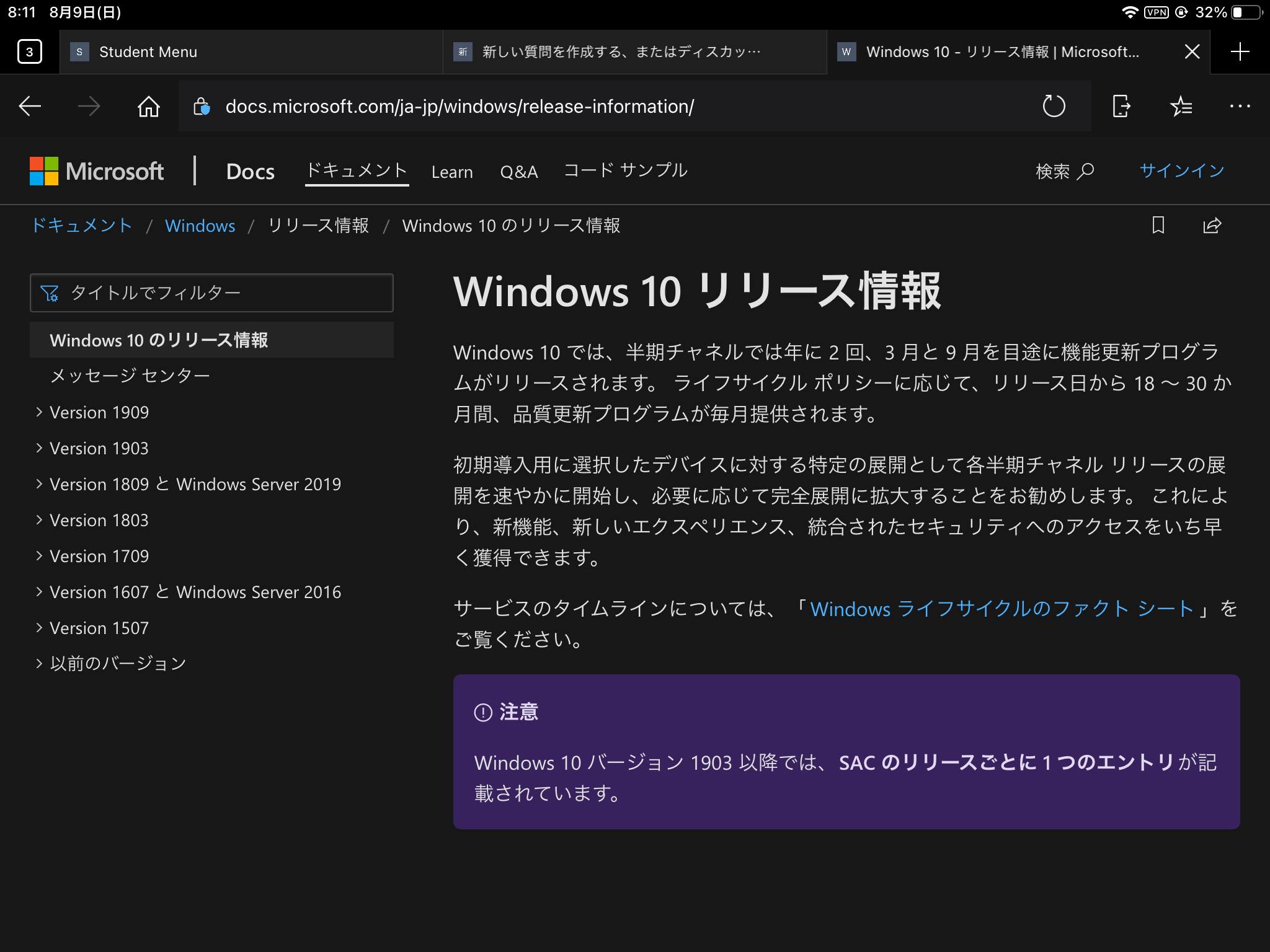Viewport: 1270px width, 952px height.
Task: Expand the Version 1909 tree item
Action: pyautogui.click(x=99, y=412)
